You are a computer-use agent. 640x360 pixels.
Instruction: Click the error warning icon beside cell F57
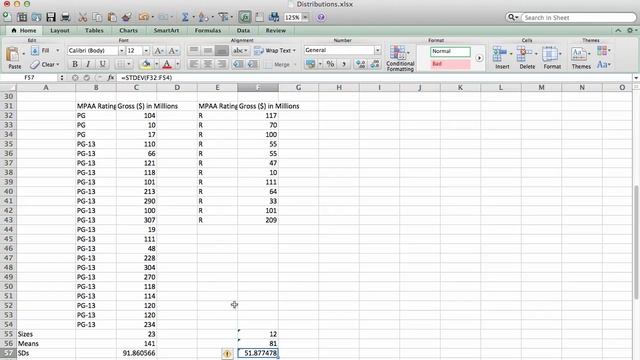227,353
